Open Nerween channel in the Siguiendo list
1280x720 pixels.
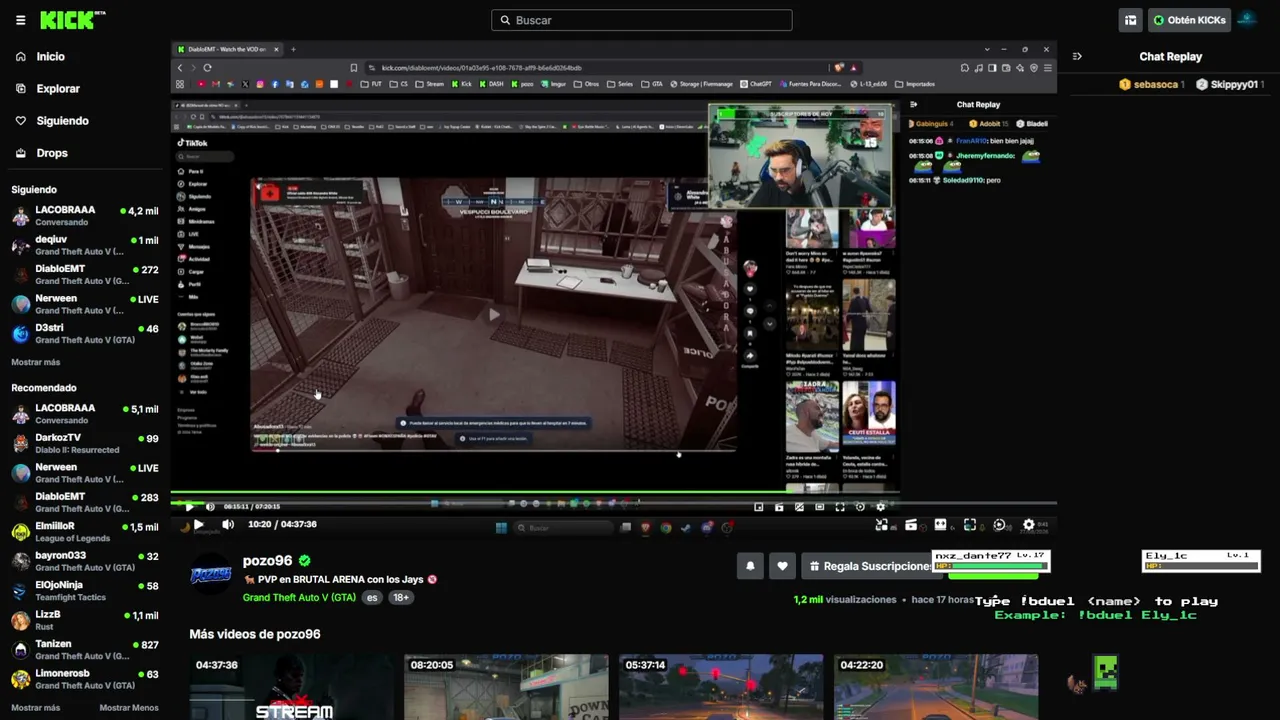coord(85,304)
